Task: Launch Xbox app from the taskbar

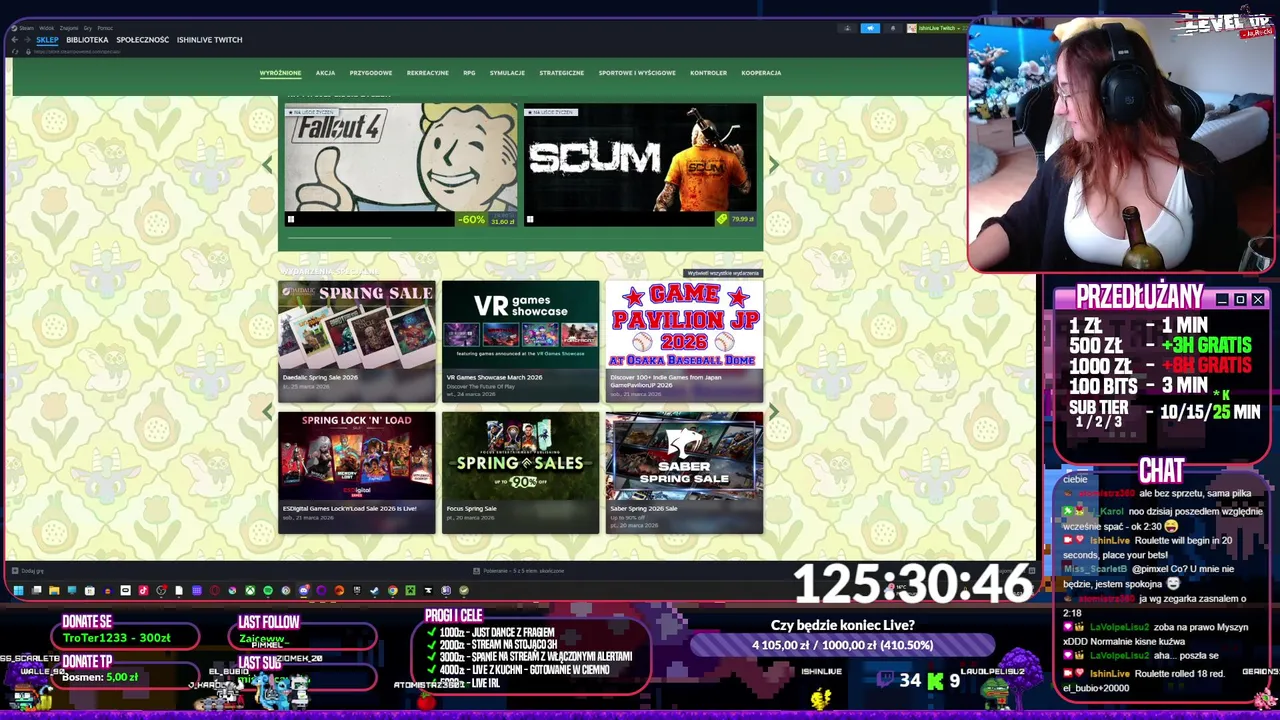Action: pyautogui.click(x=250, y=590)
